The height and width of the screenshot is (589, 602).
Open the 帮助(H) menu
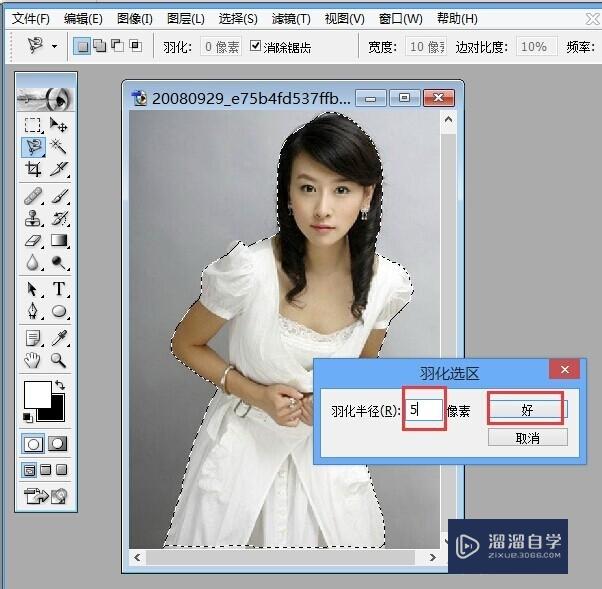click(x=457, y=18)
